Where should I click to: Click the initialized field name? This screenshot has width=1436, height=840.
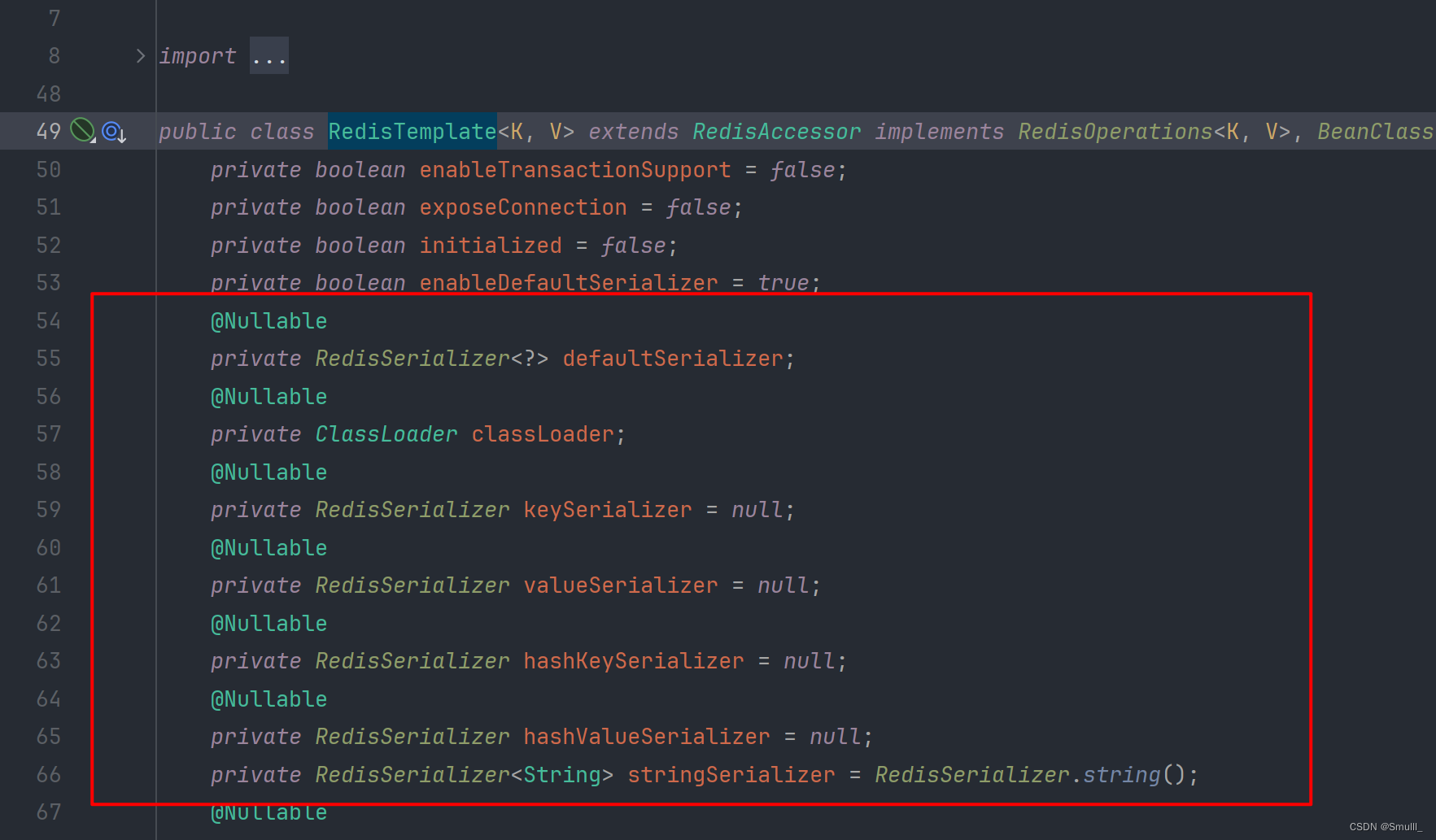coord(491,245)
